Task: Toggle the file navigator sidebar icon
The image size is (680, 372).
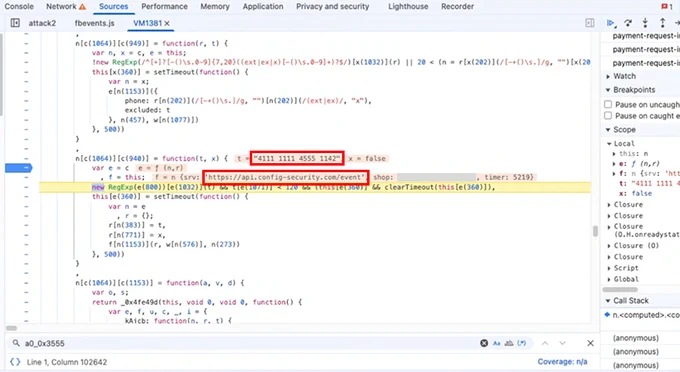Action: point(15,23)
